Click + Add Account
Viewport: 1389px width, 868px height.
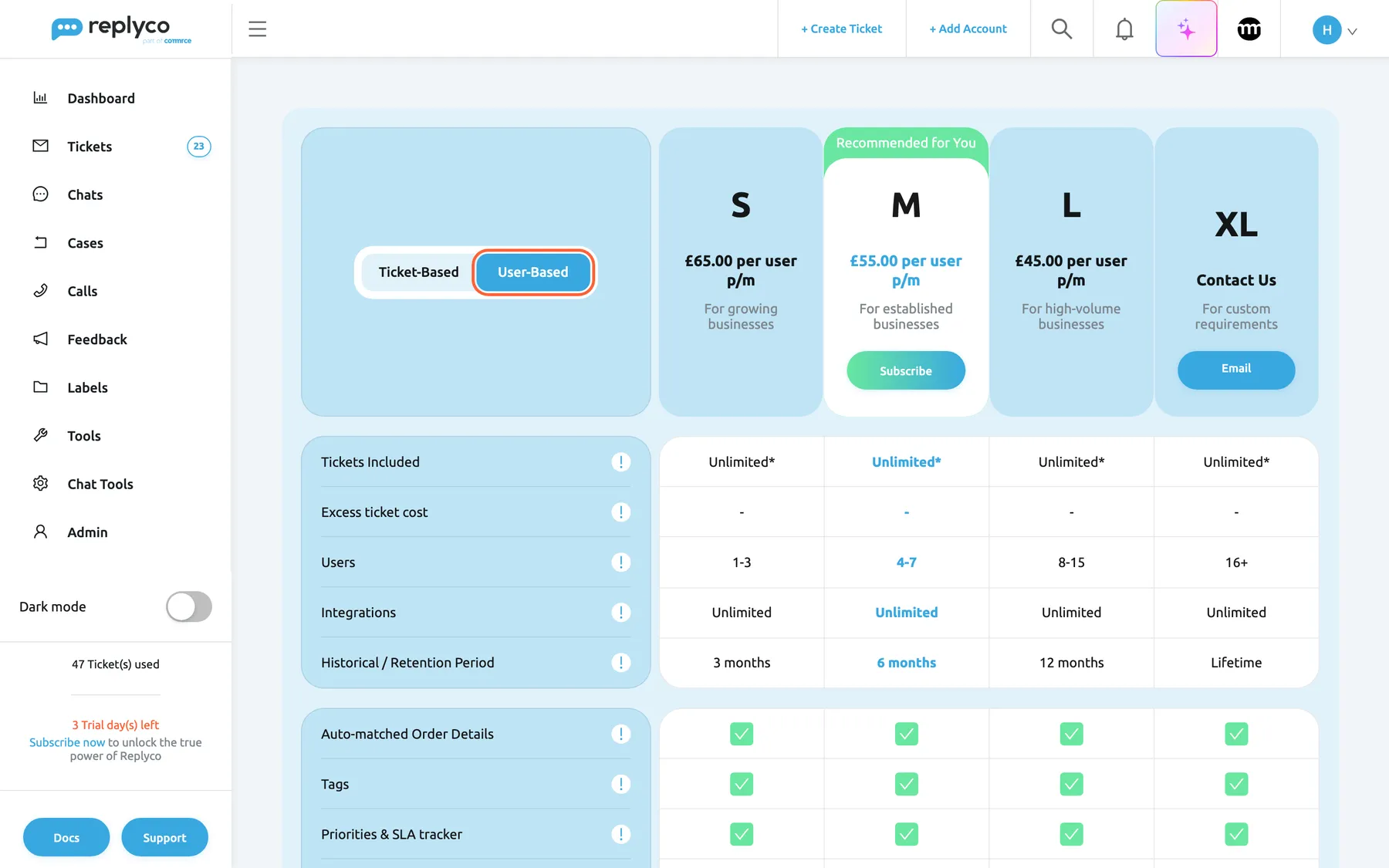tap(968, 29)
